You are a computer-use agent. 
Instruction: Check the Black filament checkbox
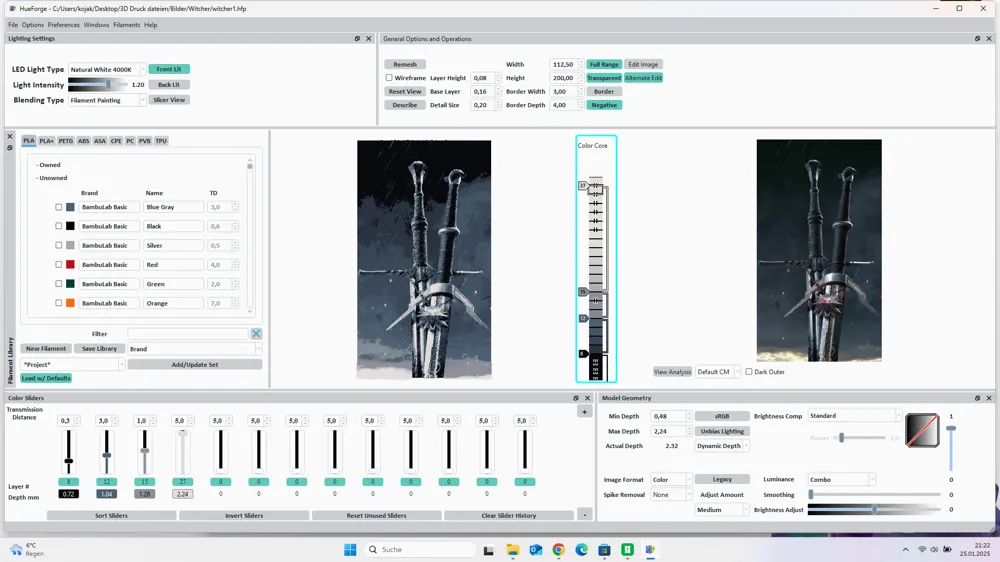pyautogui.click(x=59, y=226)
